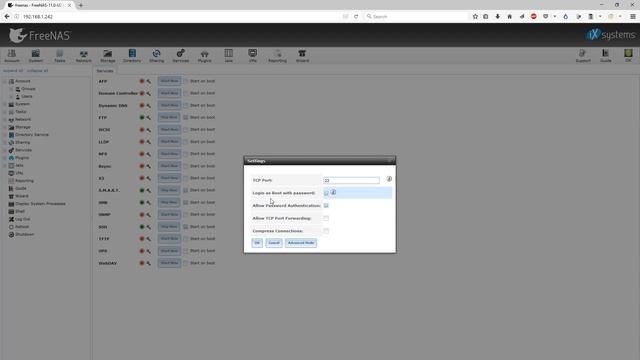Open the Guide toolbar icon

pos(606,56)
